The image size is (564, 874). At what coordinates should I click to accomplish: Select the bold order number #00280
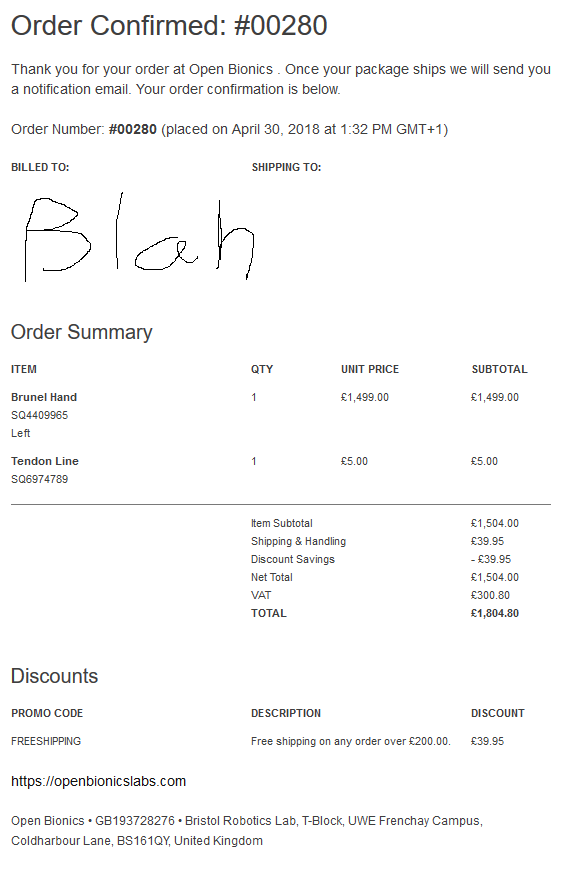(133, 129)
